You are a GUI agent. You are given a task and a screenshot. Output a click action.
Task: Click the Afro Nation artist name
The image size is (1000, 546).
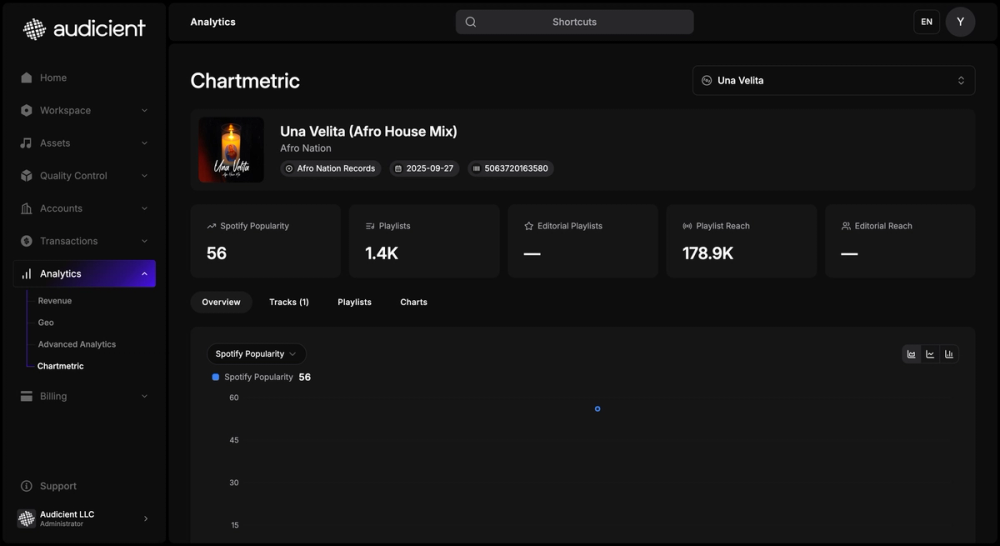click(x=305, y=148)
